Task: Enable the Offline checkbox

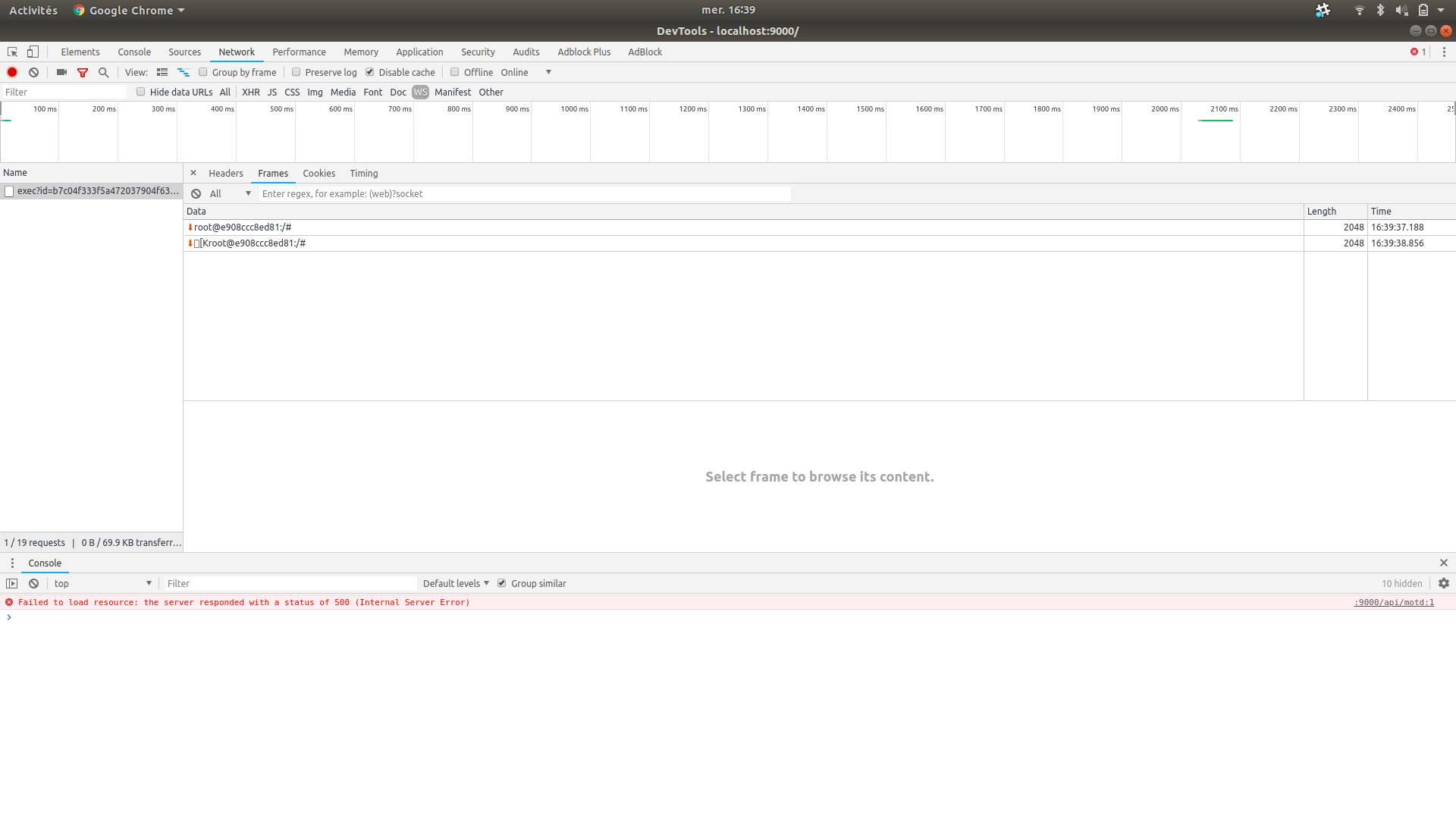Action: pos(454,72)
